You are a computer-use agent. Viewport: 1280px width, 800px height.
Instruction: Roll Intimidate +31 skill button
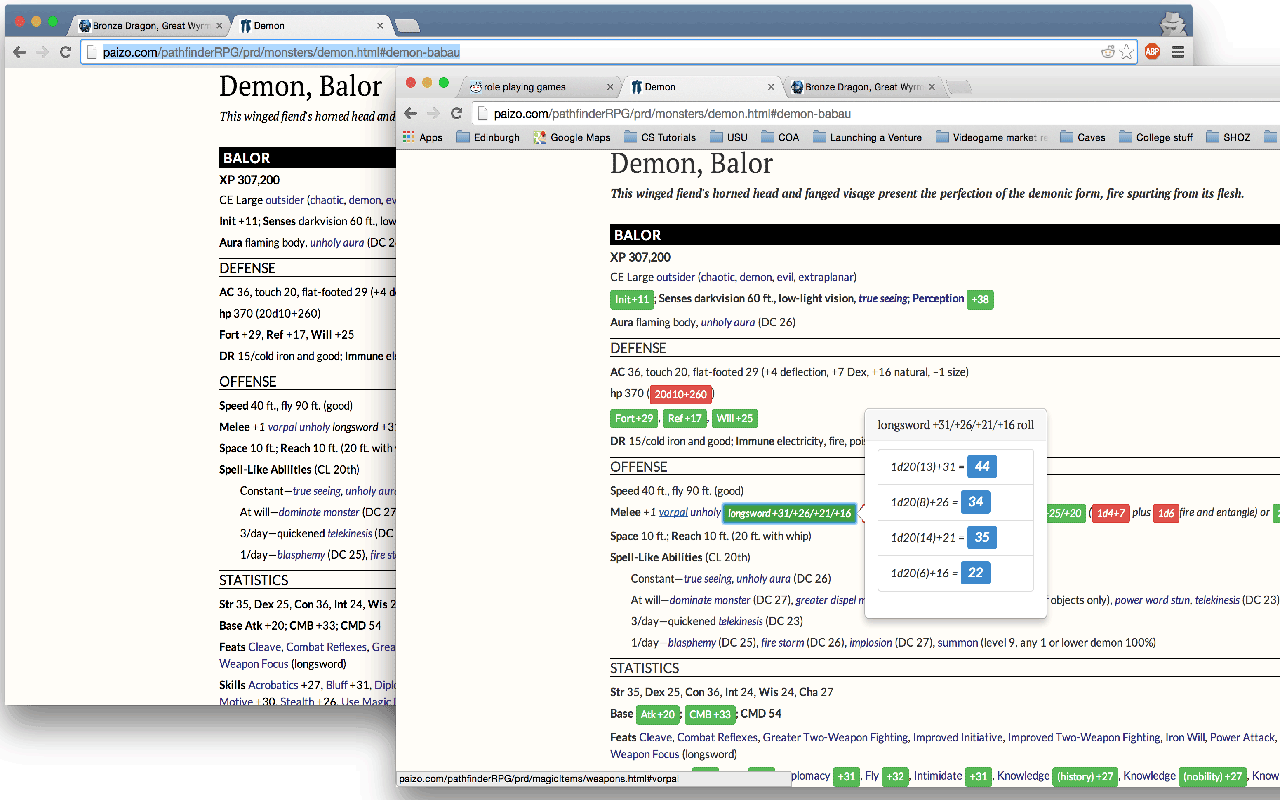[978, 777]
